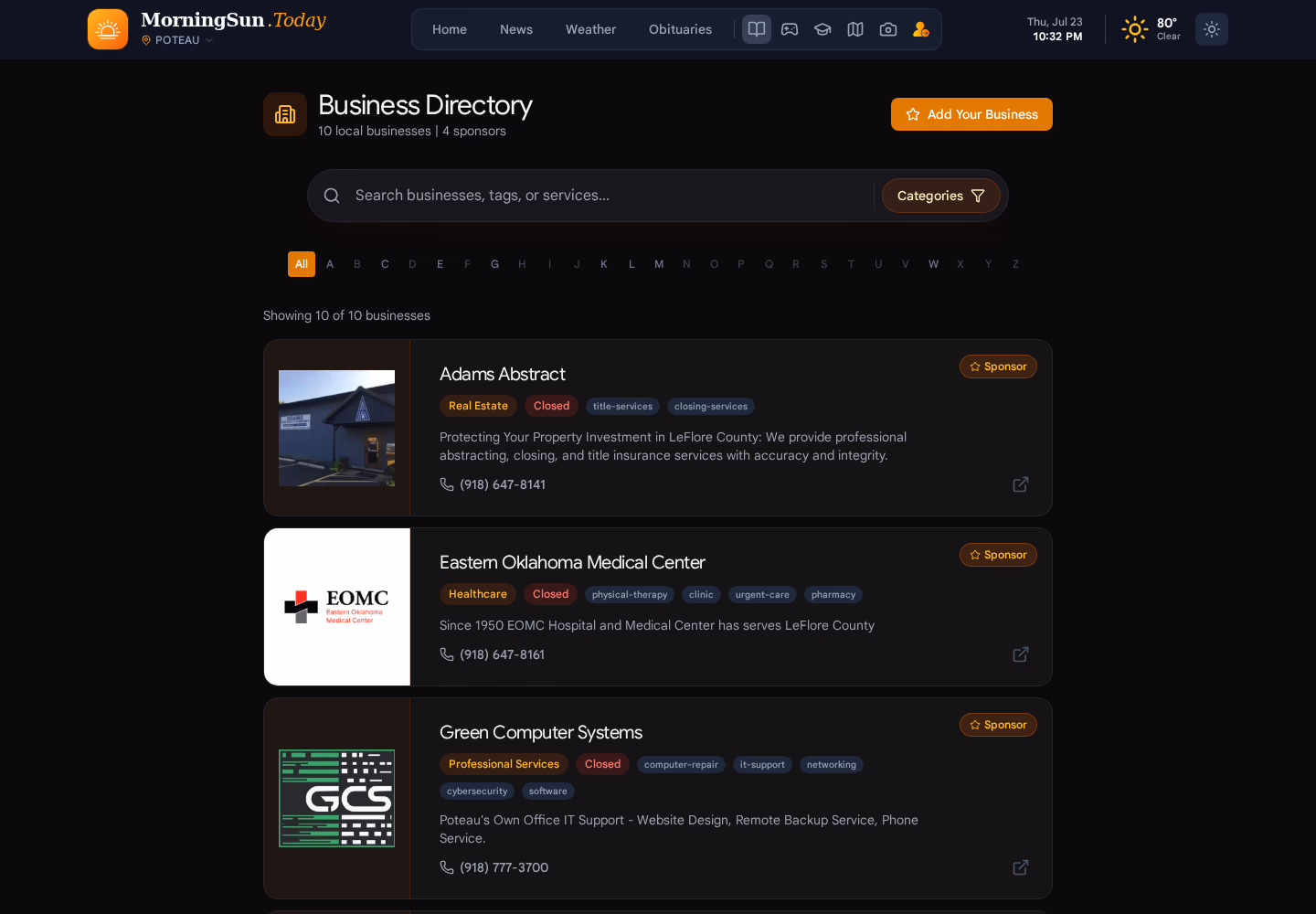The width and height of the screenshot is (1316, 914).
Task: Open the camera photos icon
Action: tap(888, 29)
